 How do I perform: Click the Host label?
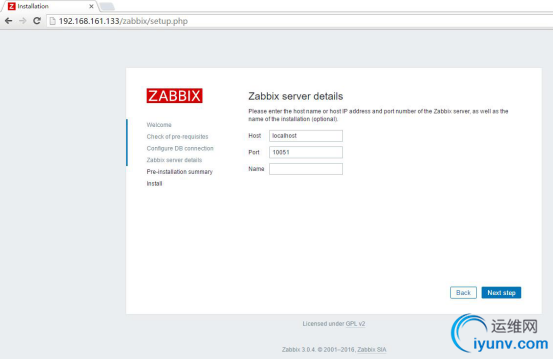pyautogui.click(x=254, y=136)
